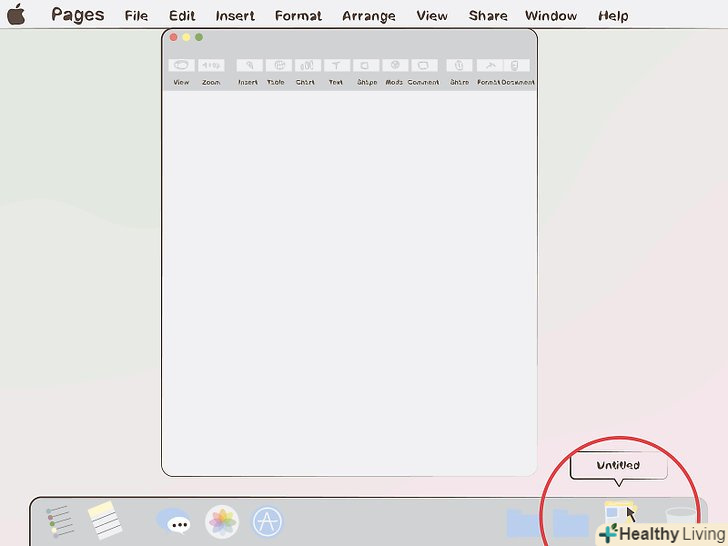Minimize the window with yellow button
Viewport: 728px width, 546px height.
coord(186,37)
